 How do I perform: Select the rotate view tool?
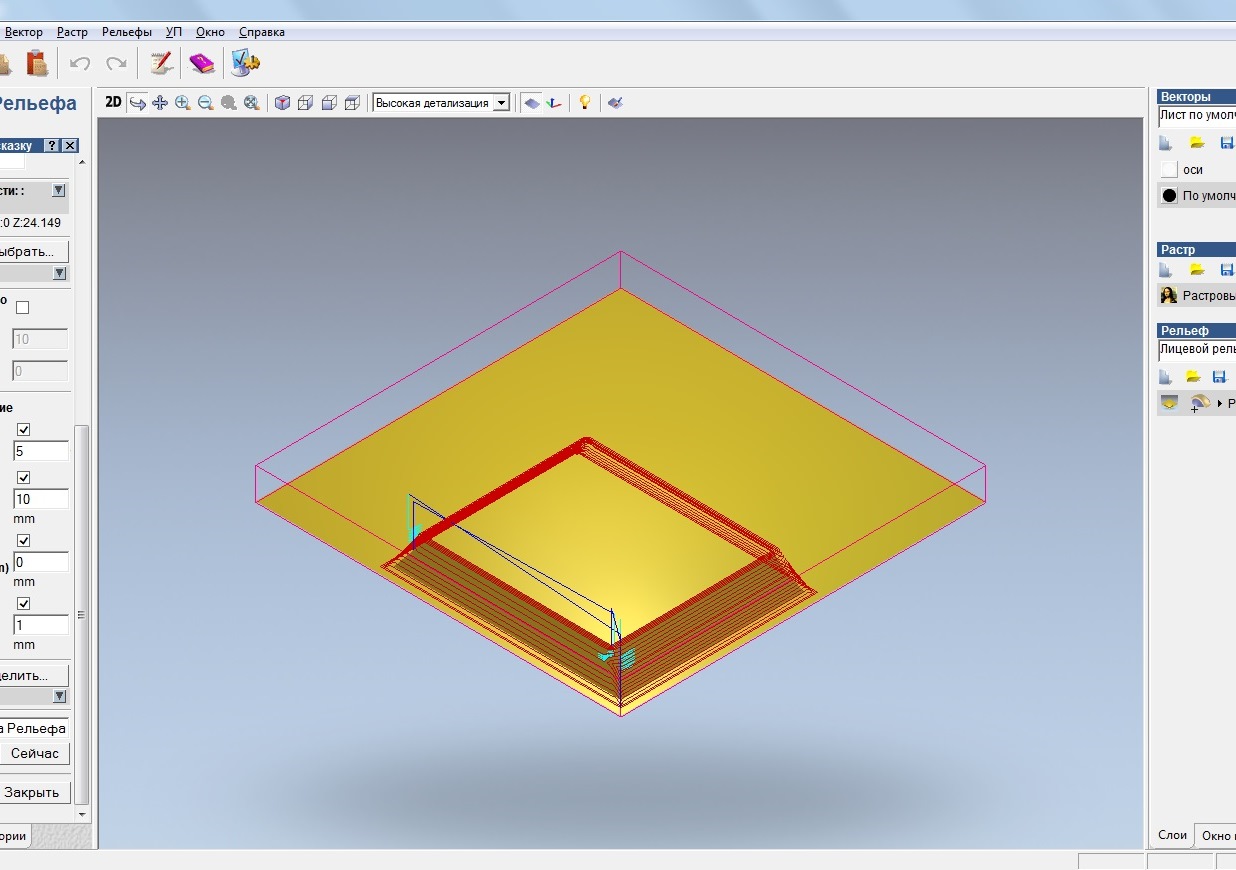pyautogui.click(x=138, y=102)
